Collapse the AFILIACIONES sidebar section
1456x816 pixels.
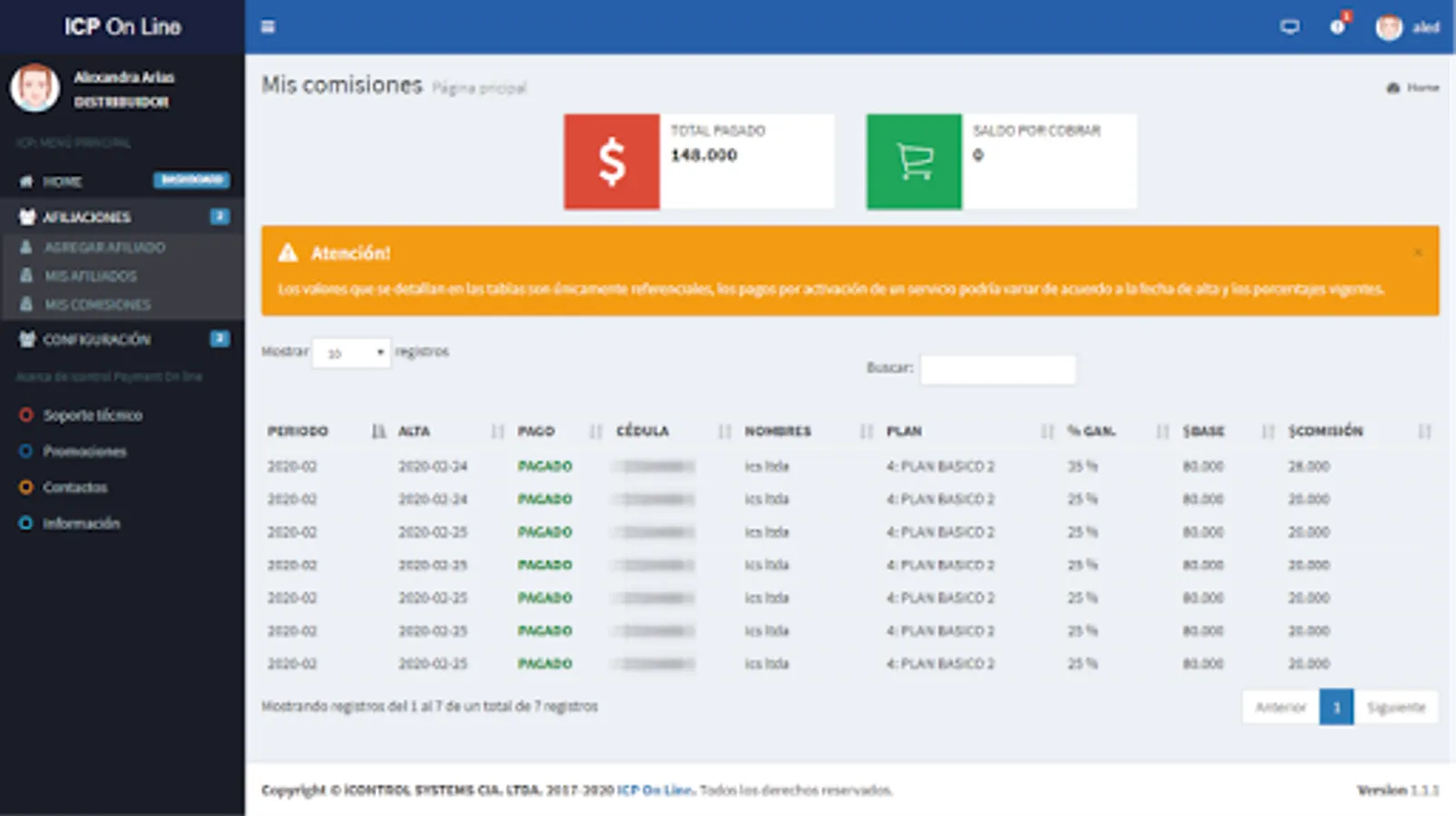(x=122, y=217)
